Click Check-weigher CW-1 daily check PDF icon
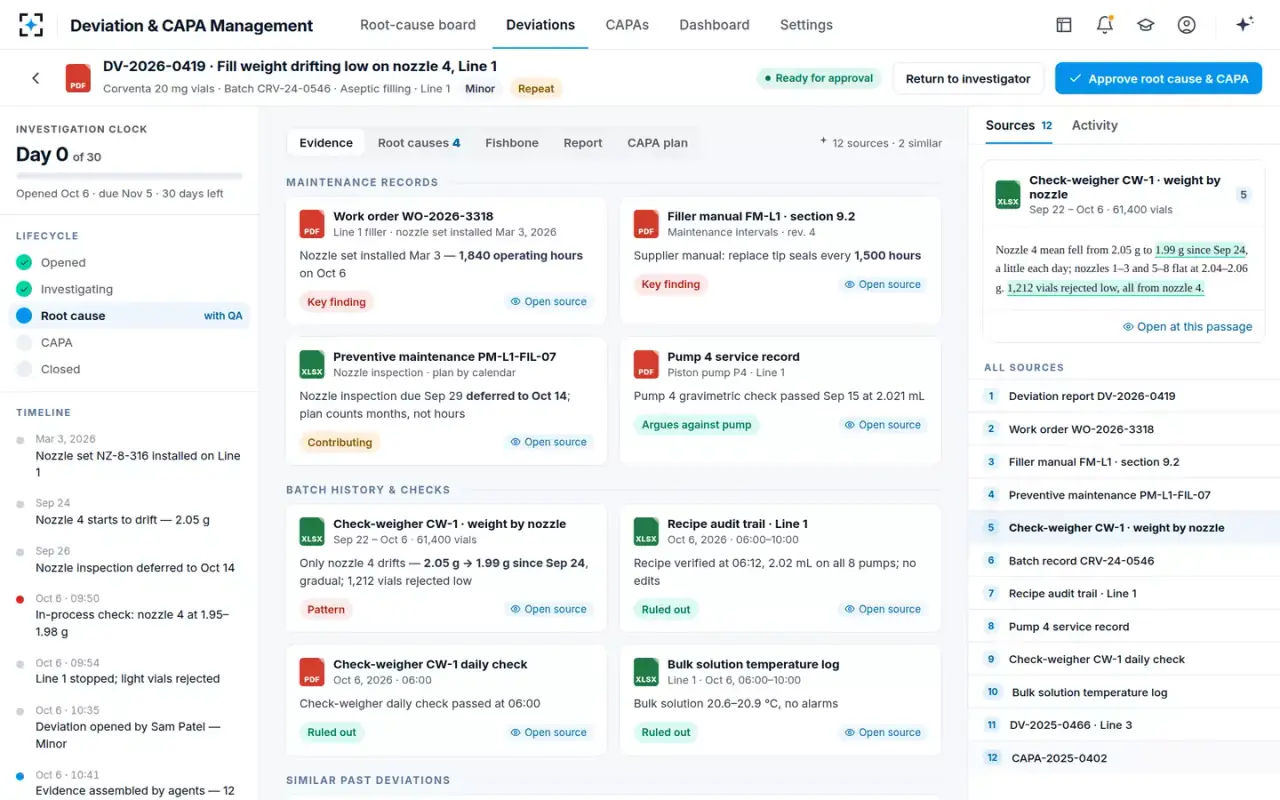Image resolution: width=1280 pixels, height=800 pixels. (x=312, y=671)
